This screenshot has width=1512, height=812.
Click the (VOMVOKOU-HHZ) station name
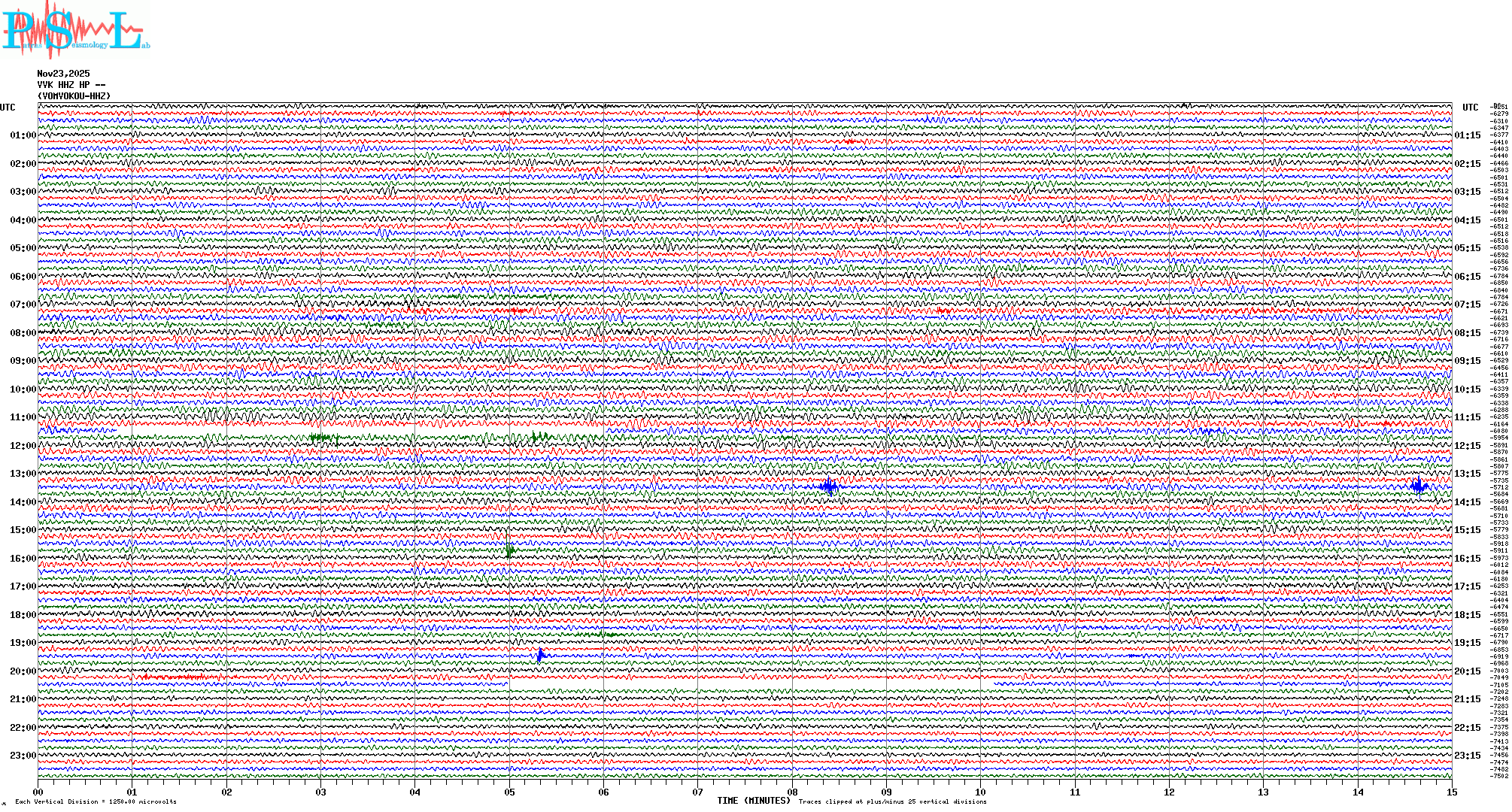pyautogui.click(x=74, y=96)
